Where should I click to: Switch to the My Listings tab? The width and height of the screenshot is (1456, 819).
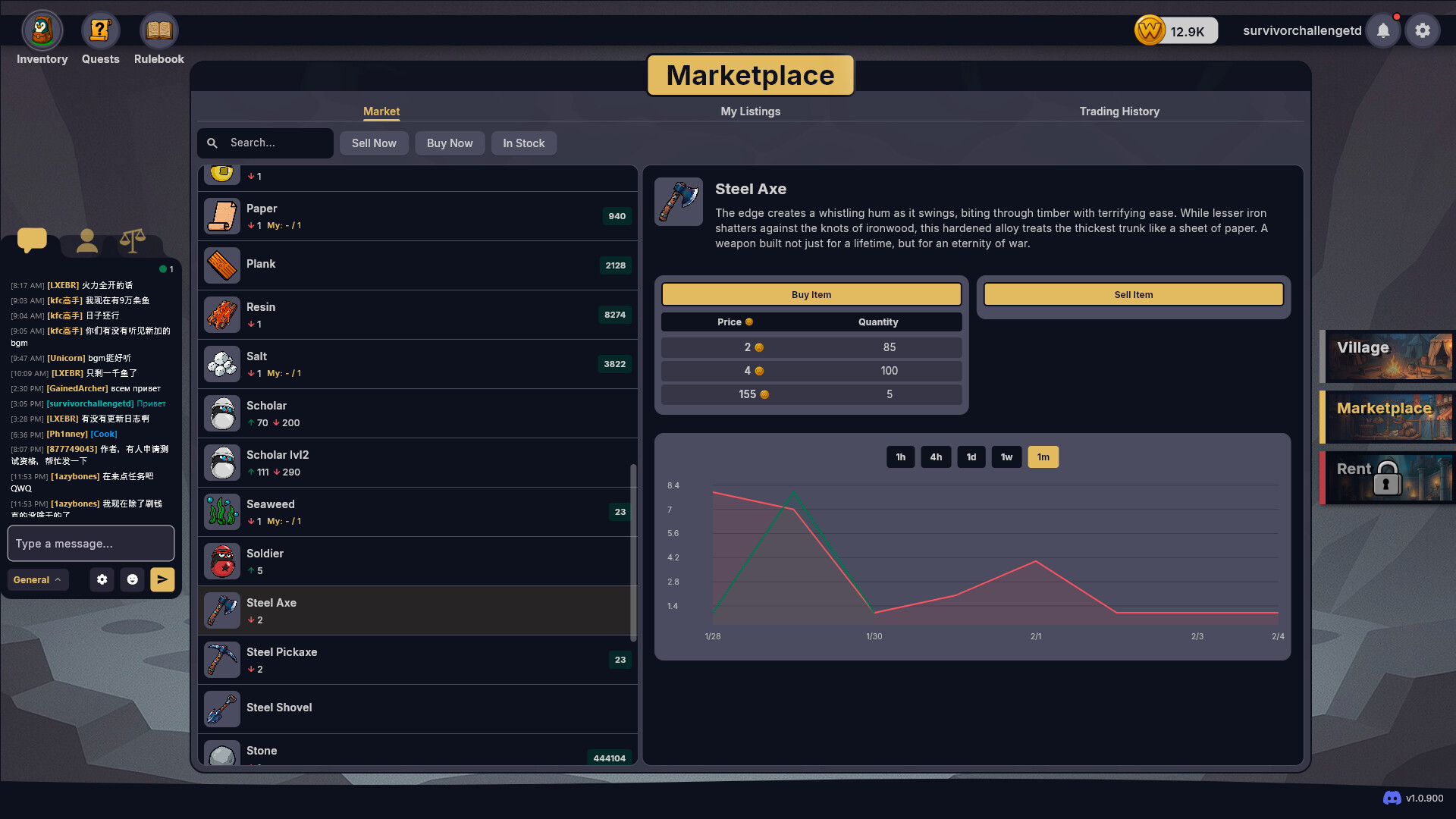(750, 111)
